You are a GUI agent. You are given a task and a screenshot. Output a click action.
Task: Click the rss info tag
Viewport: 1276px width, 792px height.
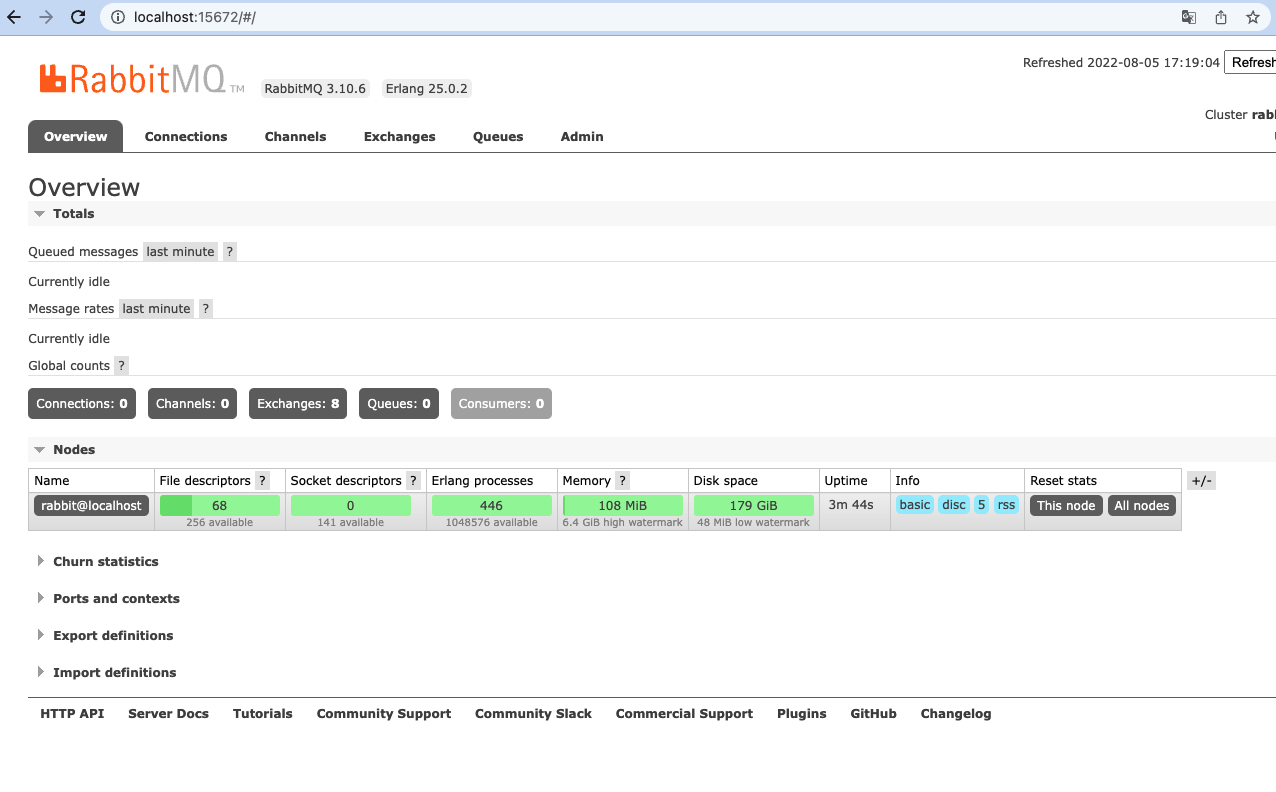click(x=1006, y=505)
